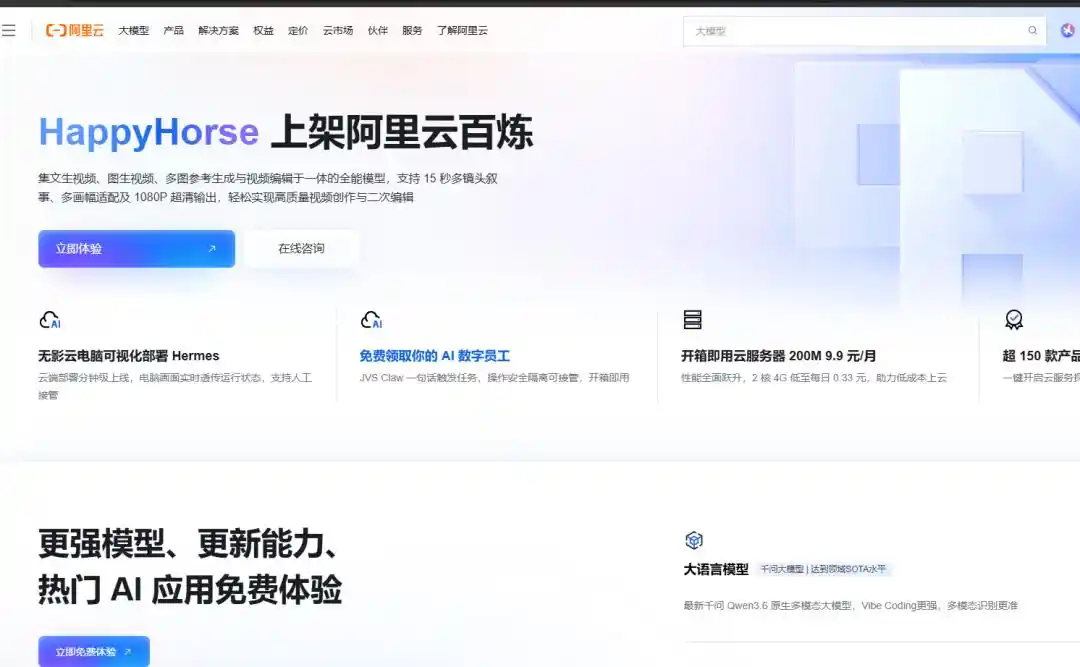Click the cube icon above 大语言模型
Image resolution: width=1080 pixels, height=667 pixels.
point(694,540)
